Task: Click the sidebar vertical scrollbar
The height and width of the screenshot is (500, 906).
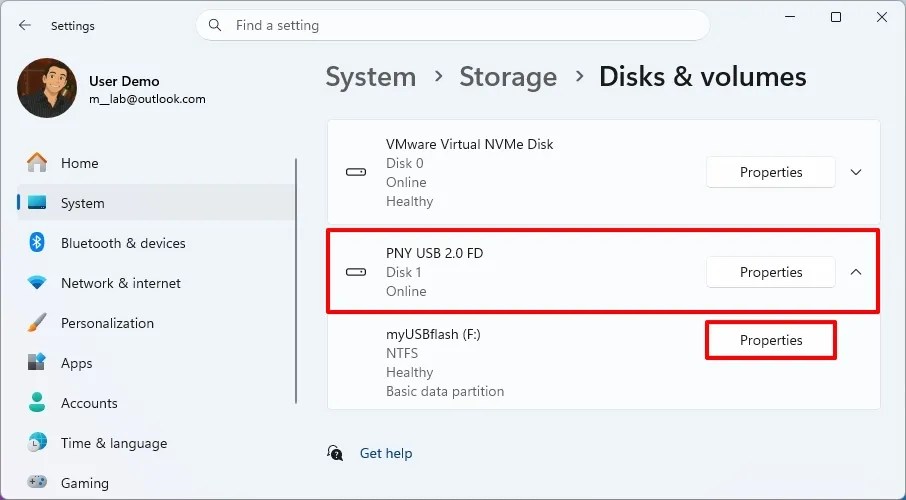Action: (296, 281)
